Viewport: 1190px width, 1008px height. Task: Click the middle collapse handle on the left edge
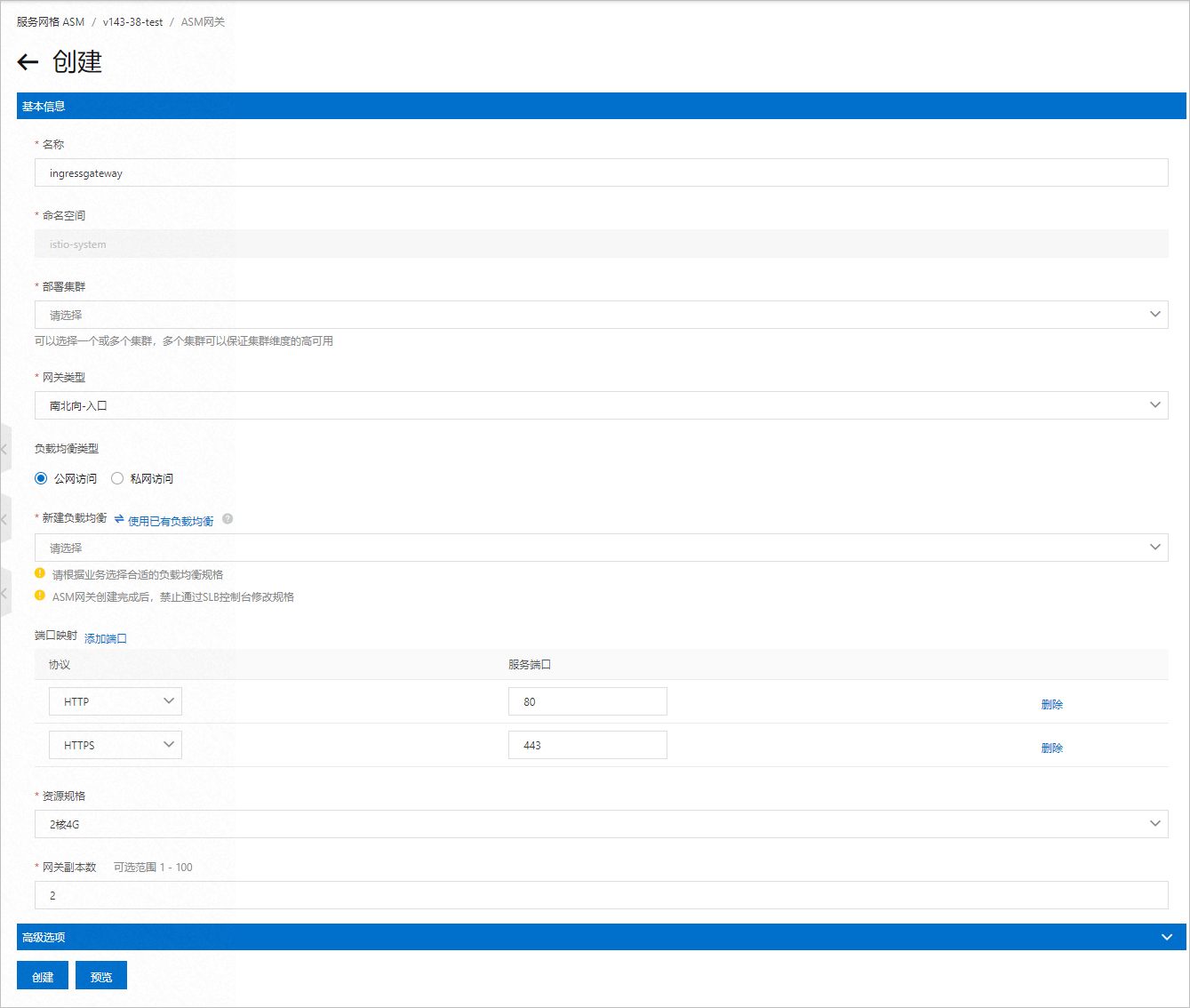pos(5,519)
